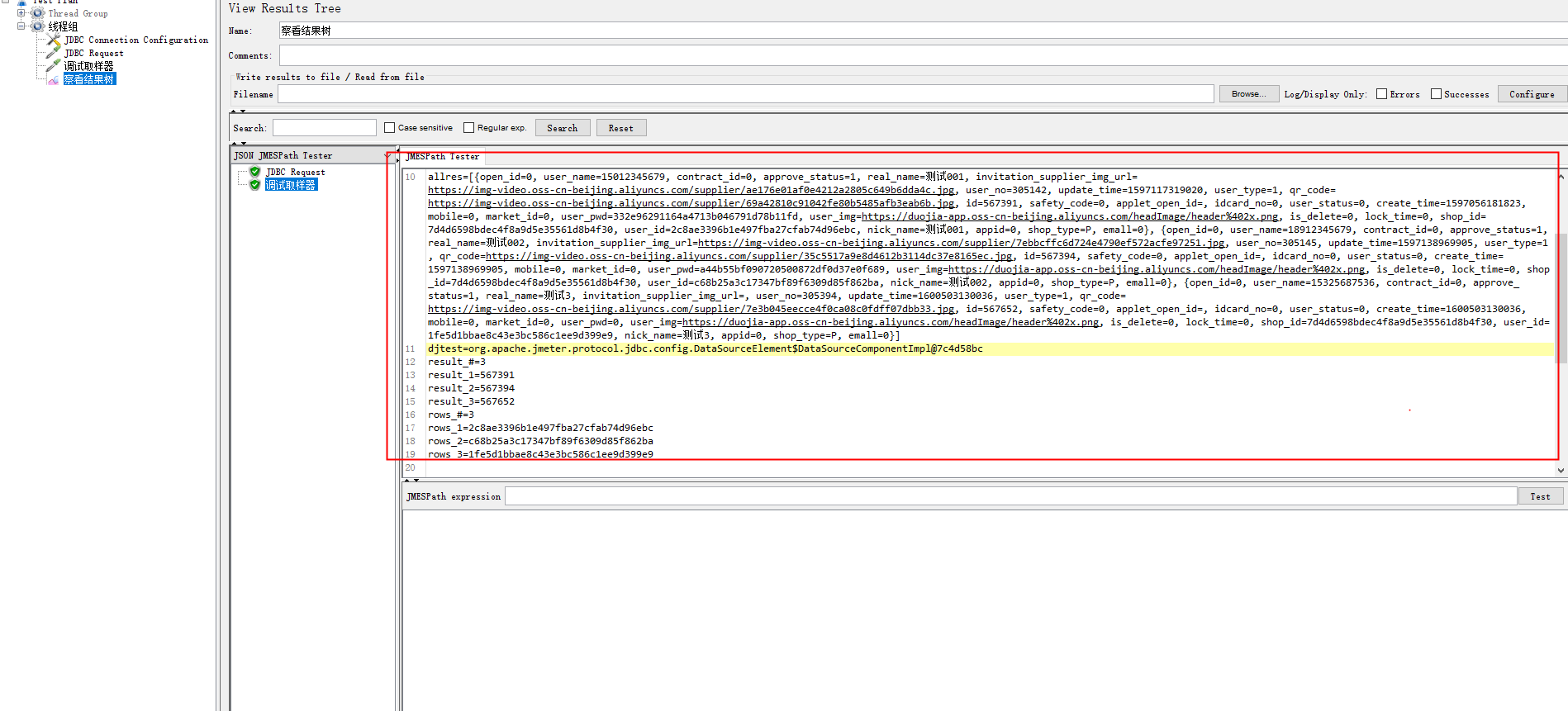Click the Search button
Screen dimensions: 1568x711
[x=563, y=128]
